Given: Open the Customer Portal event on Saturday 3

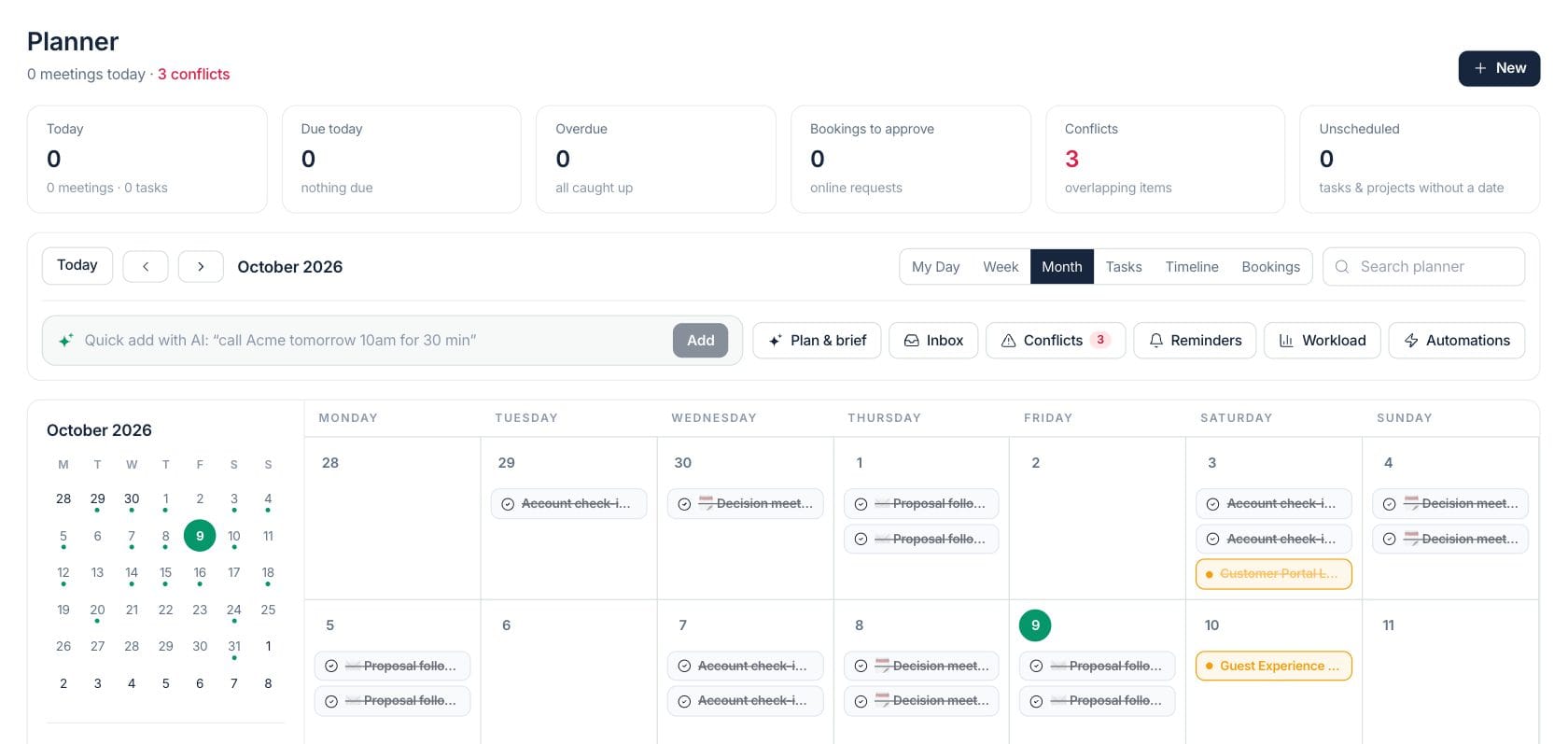Looking at the screenshot, I should click(x=1273, y=574).
